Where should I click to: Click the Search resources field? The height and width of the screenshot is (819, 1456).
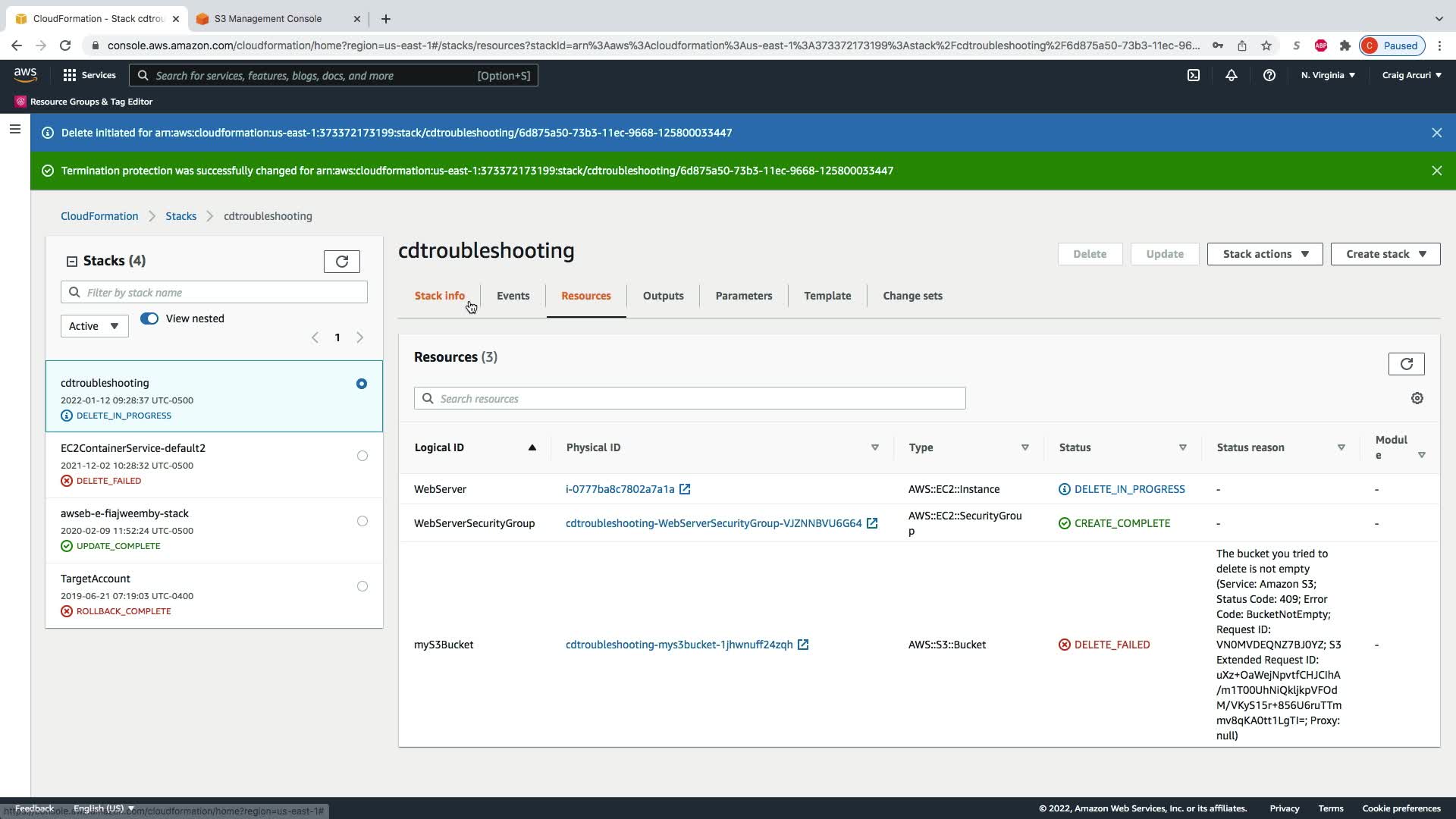[689, 398]
